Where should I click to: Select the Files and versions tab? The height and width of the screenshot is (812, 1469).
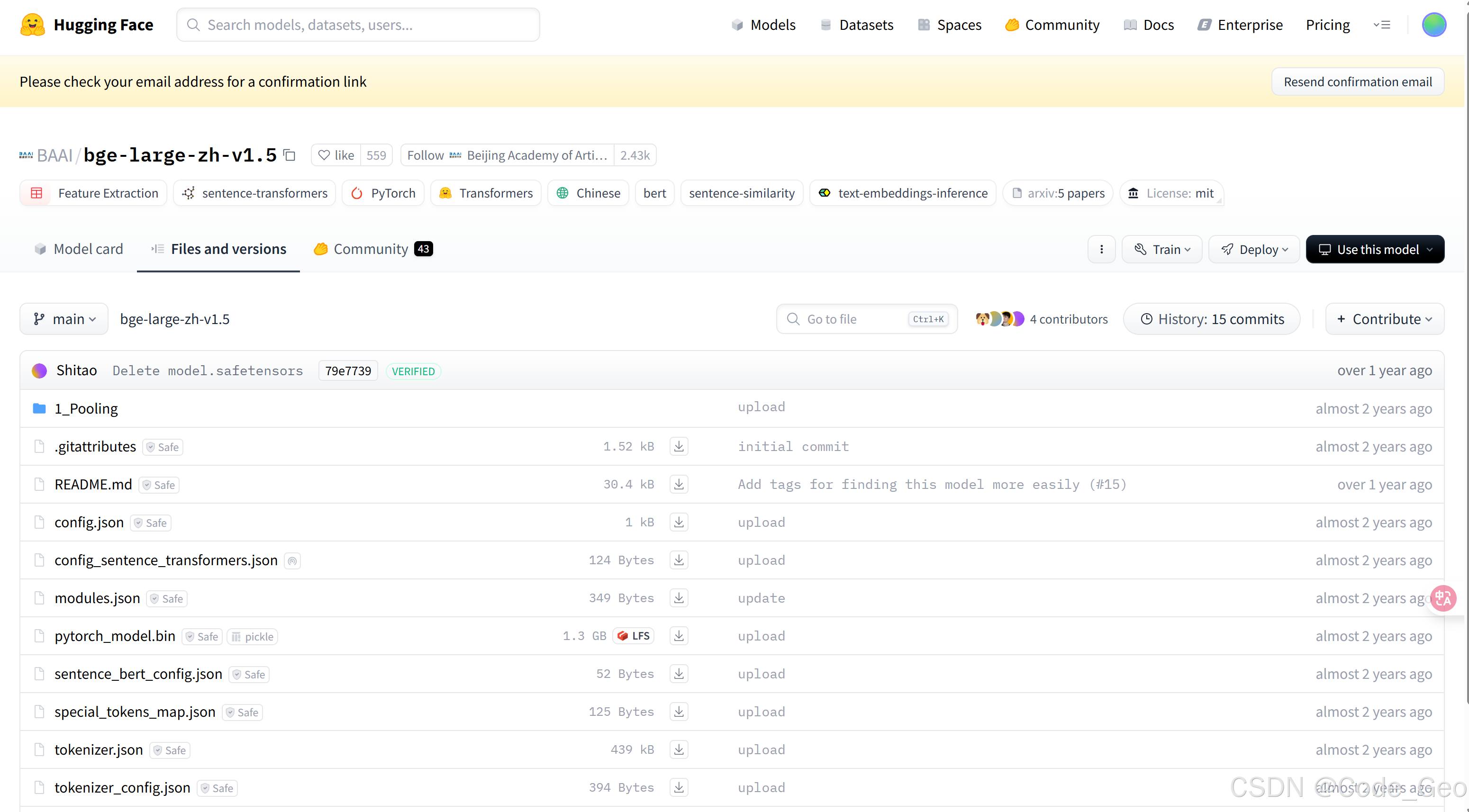tap(218, 249)
